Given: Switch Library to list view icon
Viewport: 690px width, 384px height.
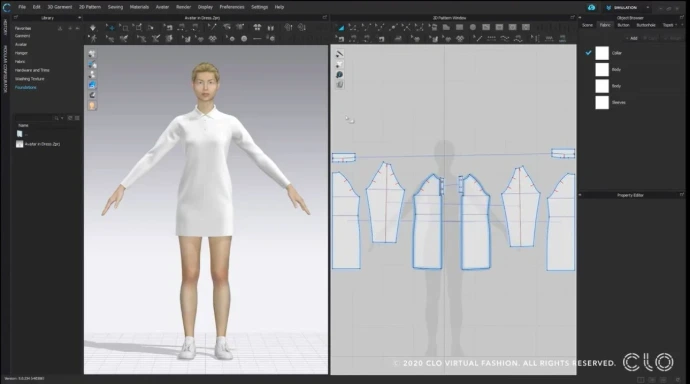Looking at the screenshot, I should [x=77, y=118].
